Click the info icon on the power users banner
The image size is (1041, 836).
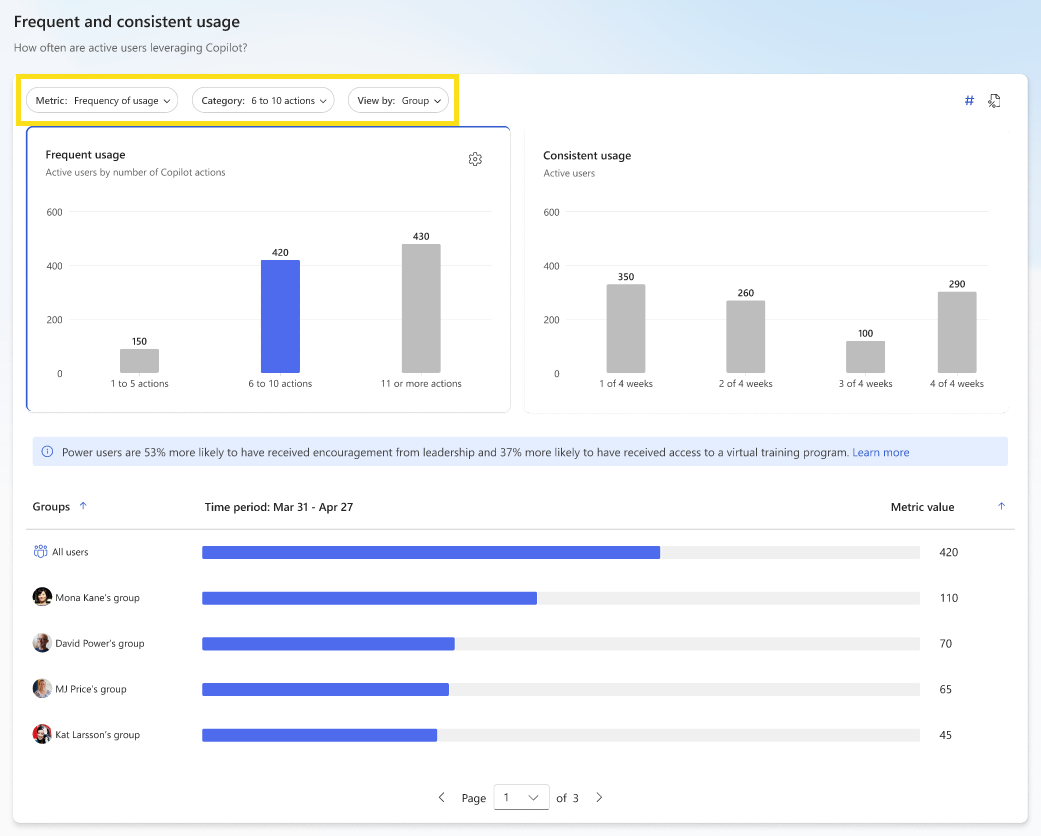click(45, 451)
